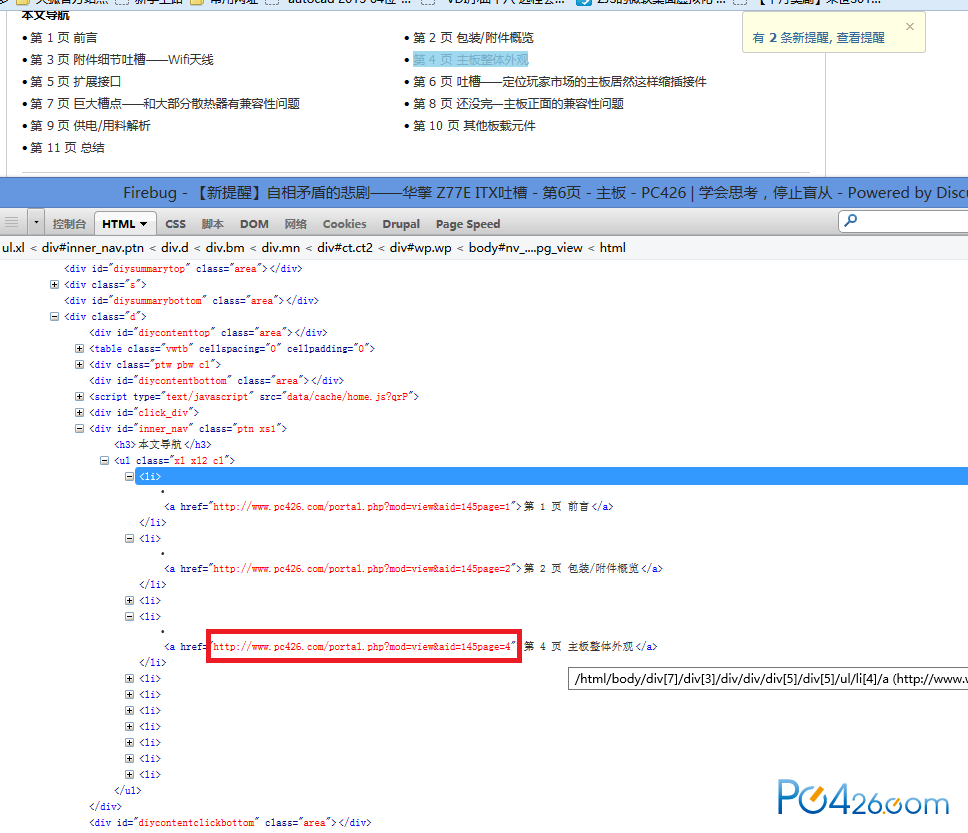Select html at the breadcrumb end
The height and width of the screenshot is (833, 968).
pos(612,248)
